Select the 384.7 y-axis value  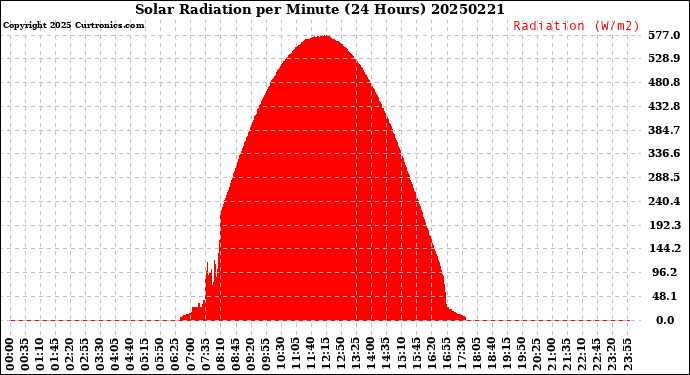pyautogui.click(x=664, y=130)
